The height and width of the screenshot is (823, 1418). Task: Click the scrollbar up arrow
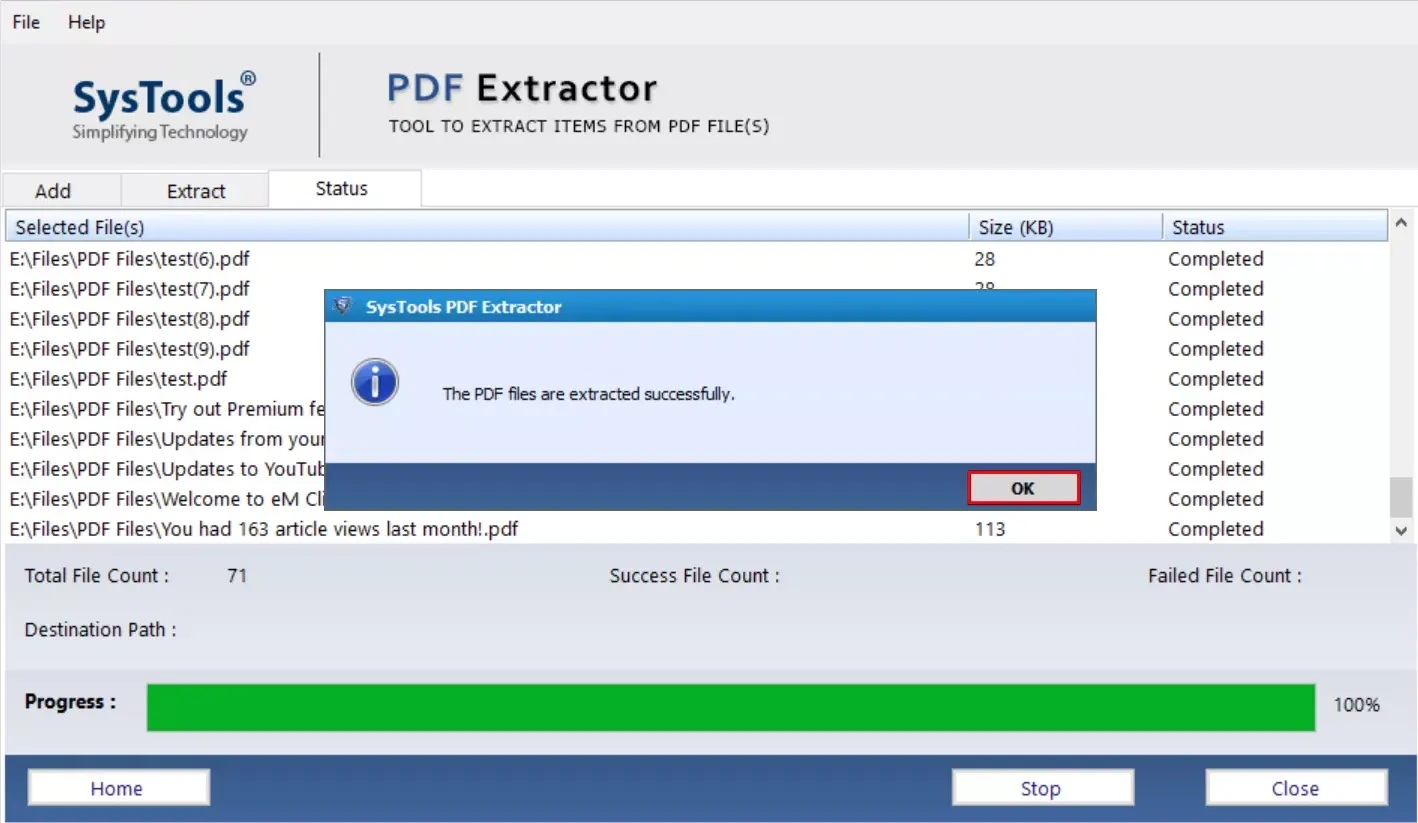(1402, 222)
